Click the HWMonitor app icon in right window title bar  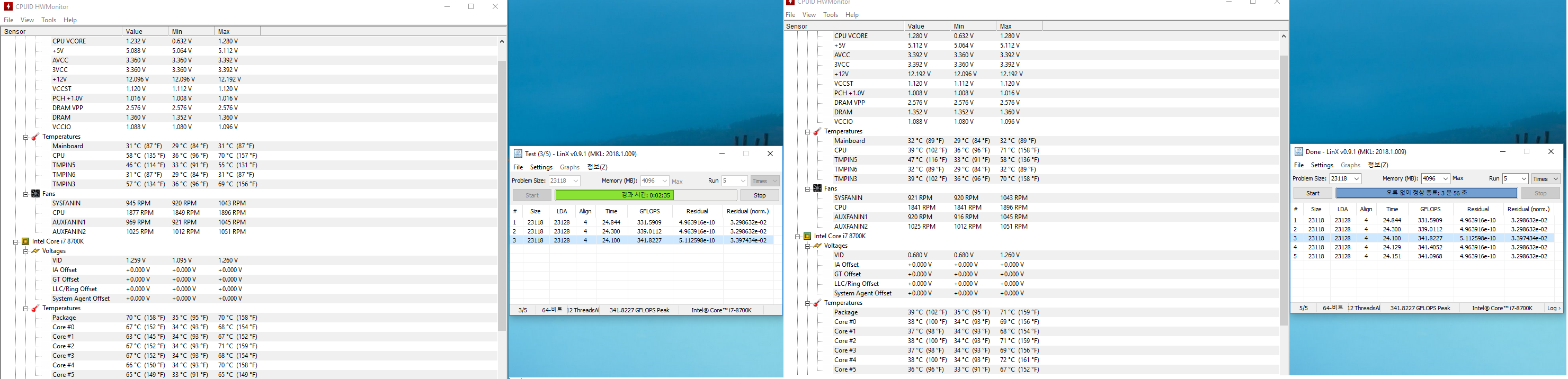point(790,3)
